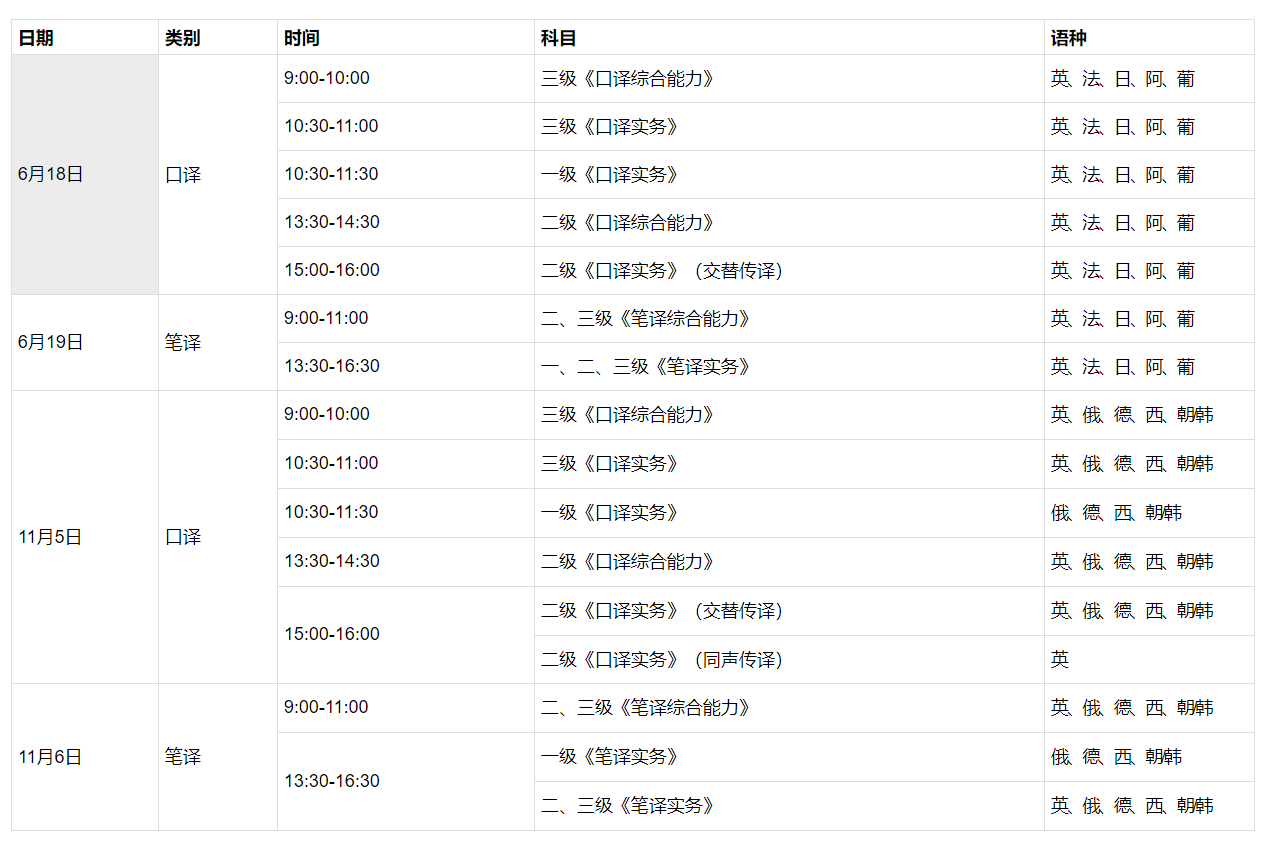
Task: Click 一、二、三级《笔译实务》 cell
Action: [646, 367]
